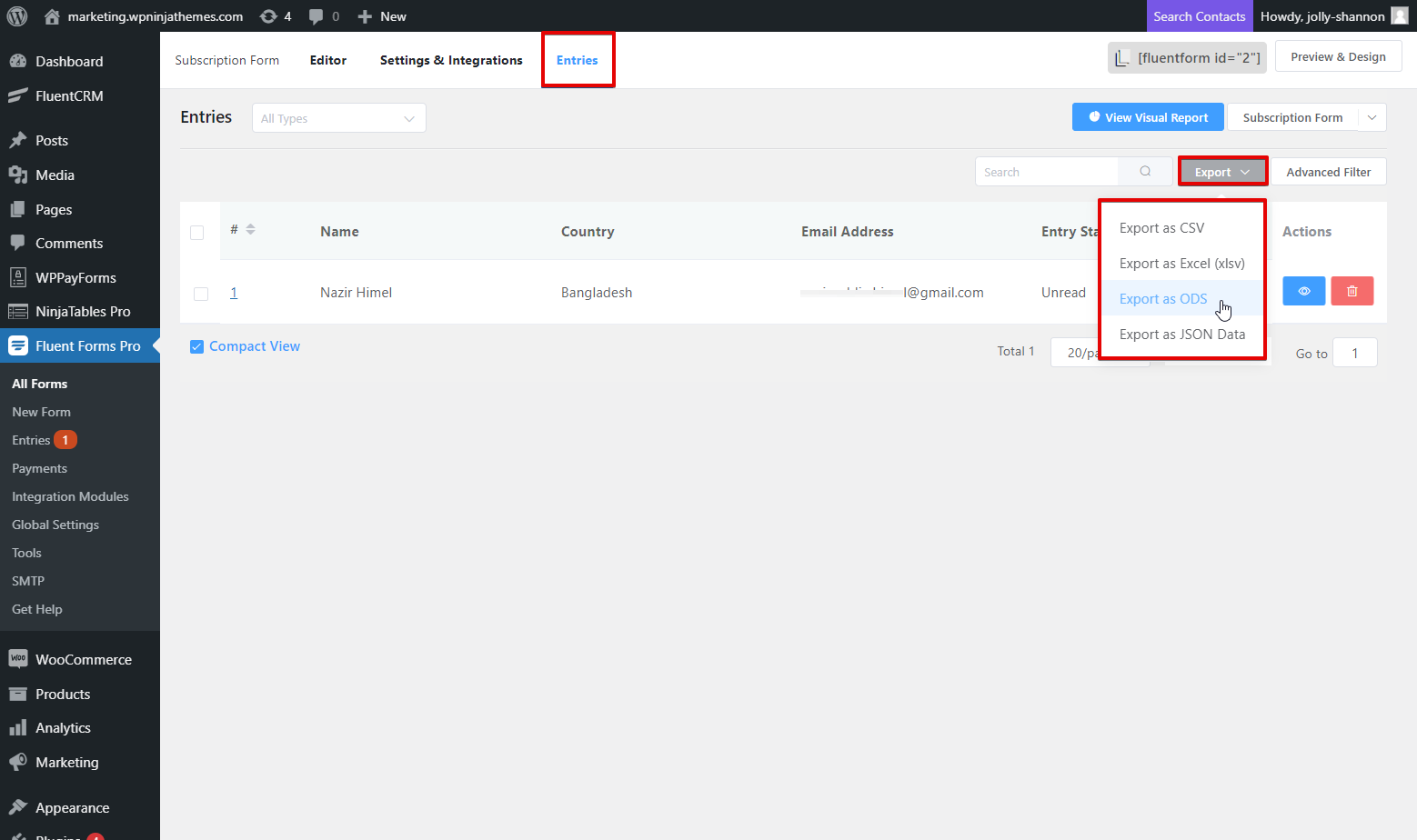The width and height of the screenshot is (1417, 840).
Task: Click the Preview & Design button
Action: [x=1338, y=56]
